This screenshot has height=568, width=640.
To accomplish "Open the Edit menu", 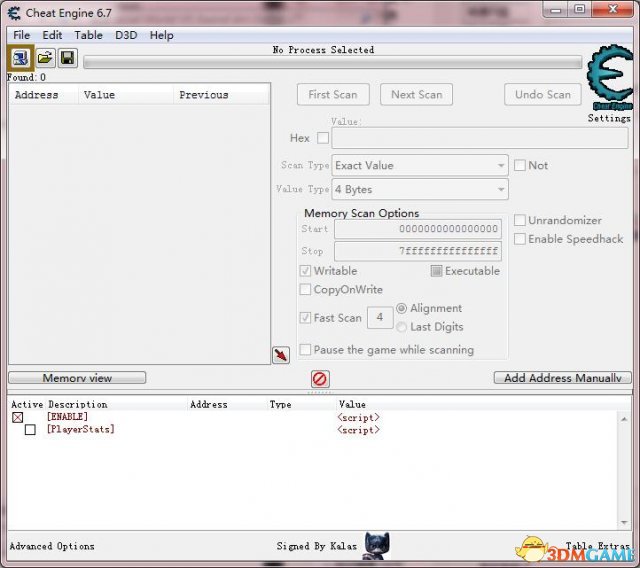I will [x=52, y=35].
